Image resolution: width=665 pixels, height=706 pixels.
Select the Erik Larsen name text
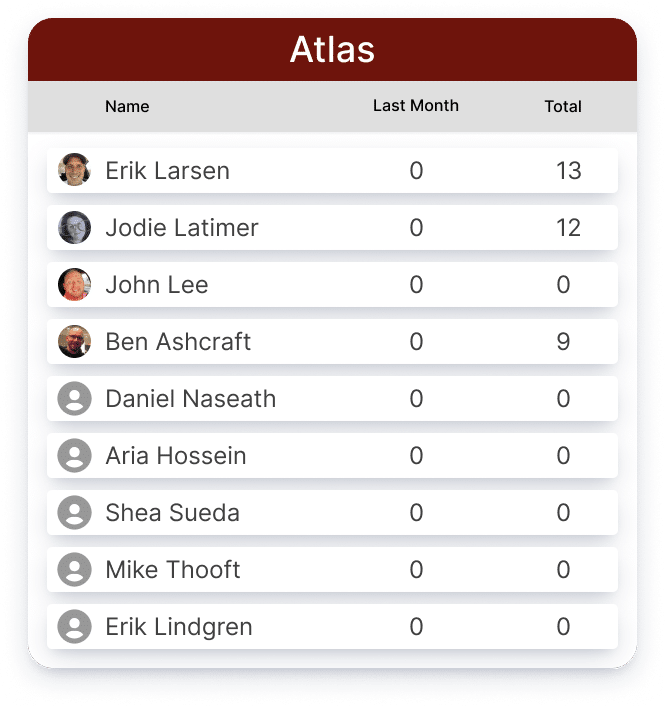pyautogui.click(x=167, y=171)
